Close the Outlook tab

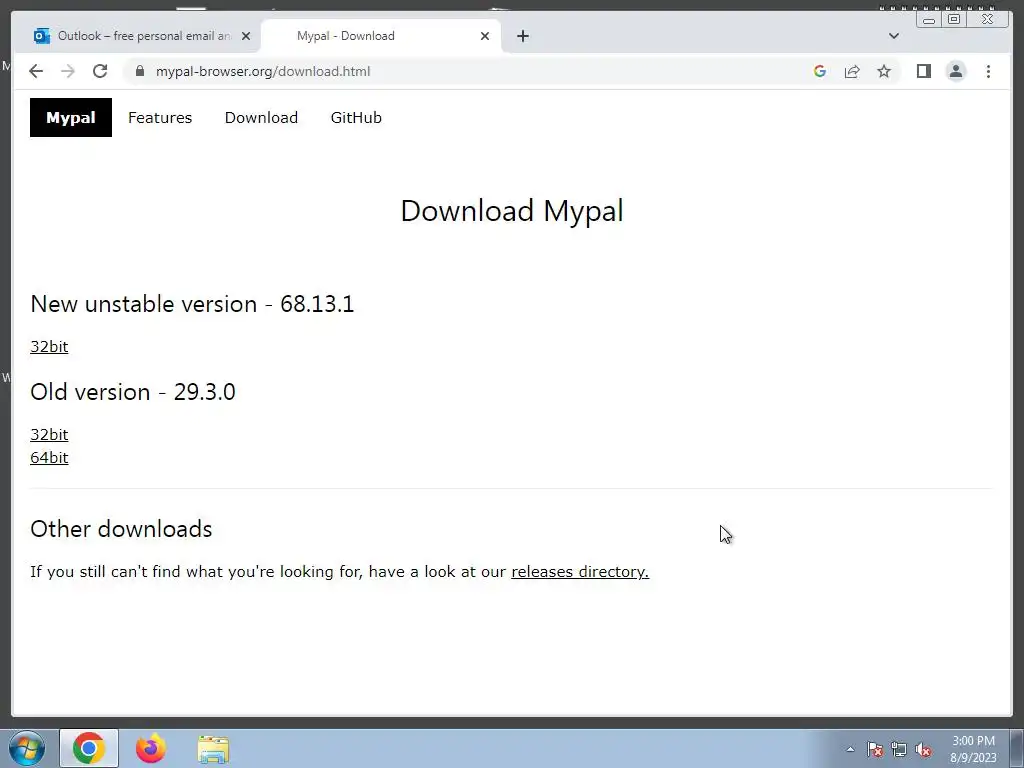click(x=246, y=36)
